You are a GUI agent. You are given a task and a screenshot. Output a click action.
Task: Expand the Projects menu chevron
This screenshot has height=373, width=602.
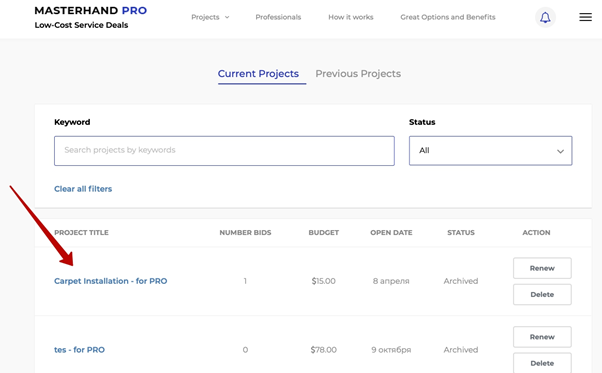[227, 17]
